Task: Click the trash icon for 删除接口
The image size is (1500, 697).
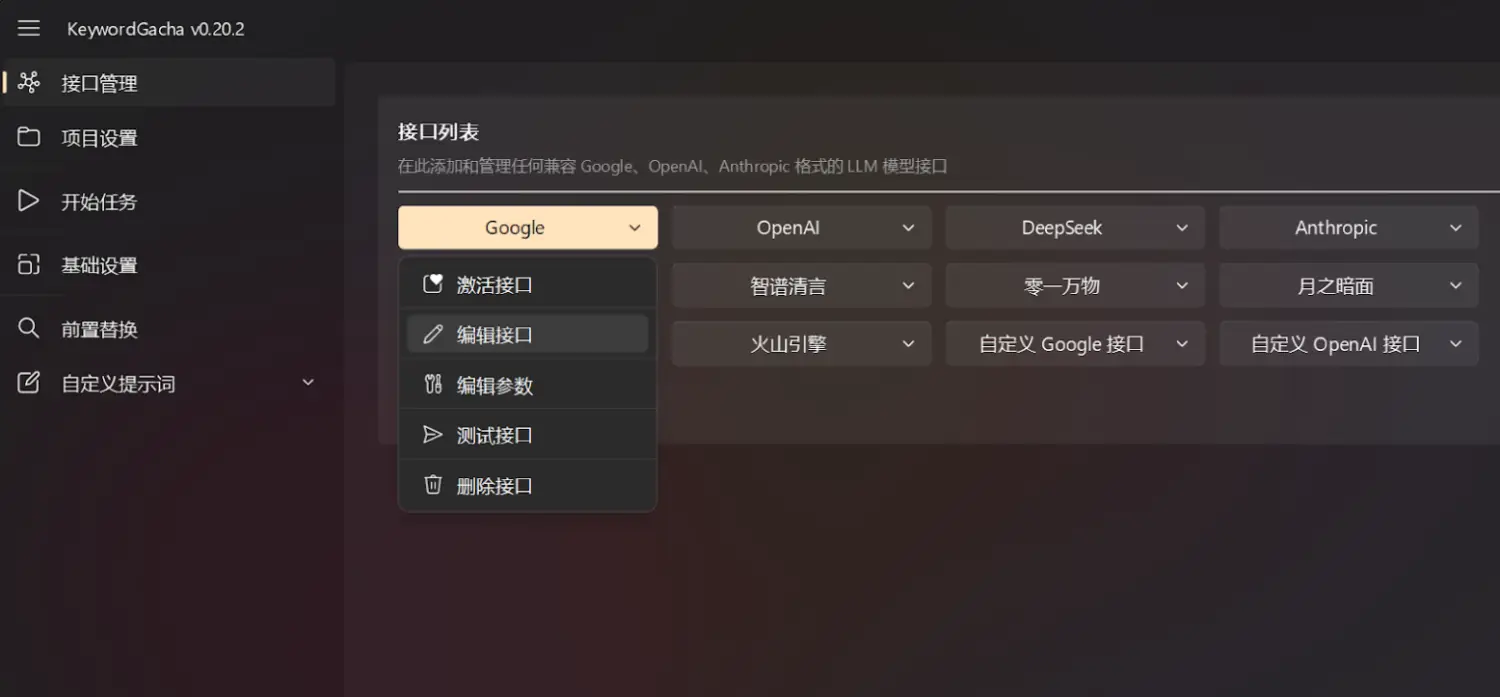Action: (433, 485)
